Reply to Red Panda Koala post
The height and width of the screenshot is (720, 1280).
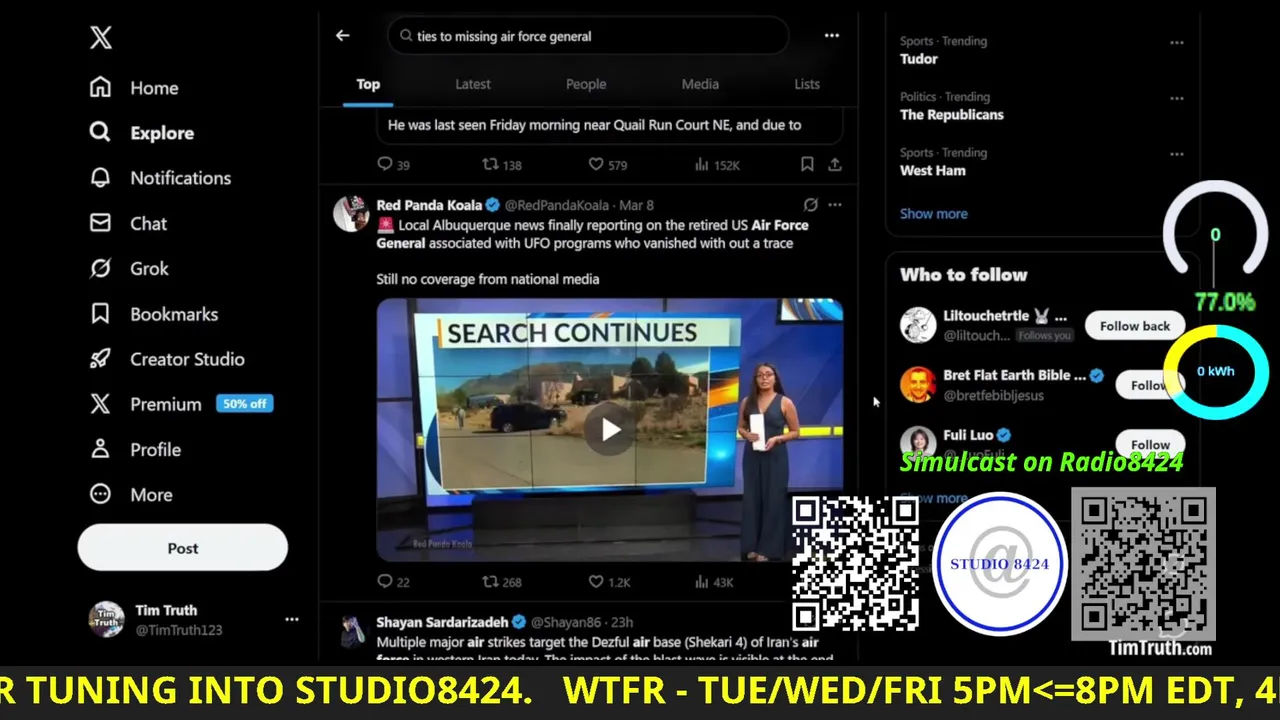pyautogui.click(x=385, y=582)
